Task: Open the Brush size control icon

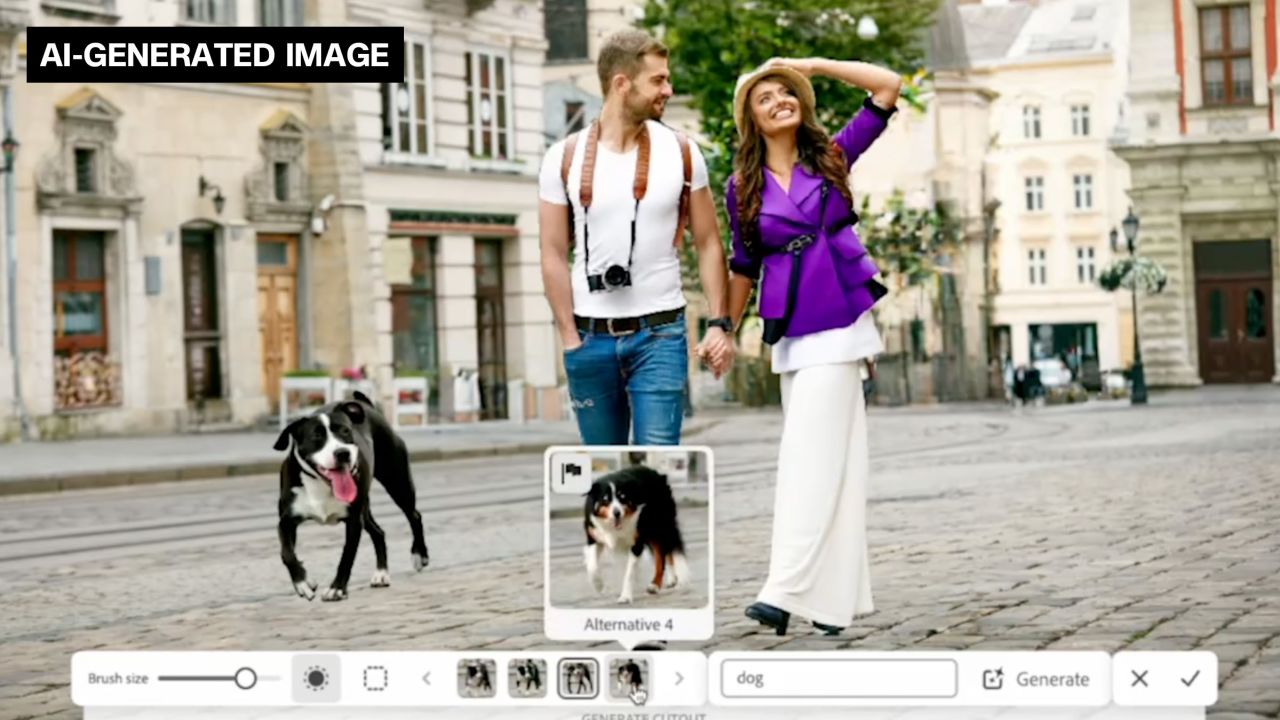Action: coord(316,678)
